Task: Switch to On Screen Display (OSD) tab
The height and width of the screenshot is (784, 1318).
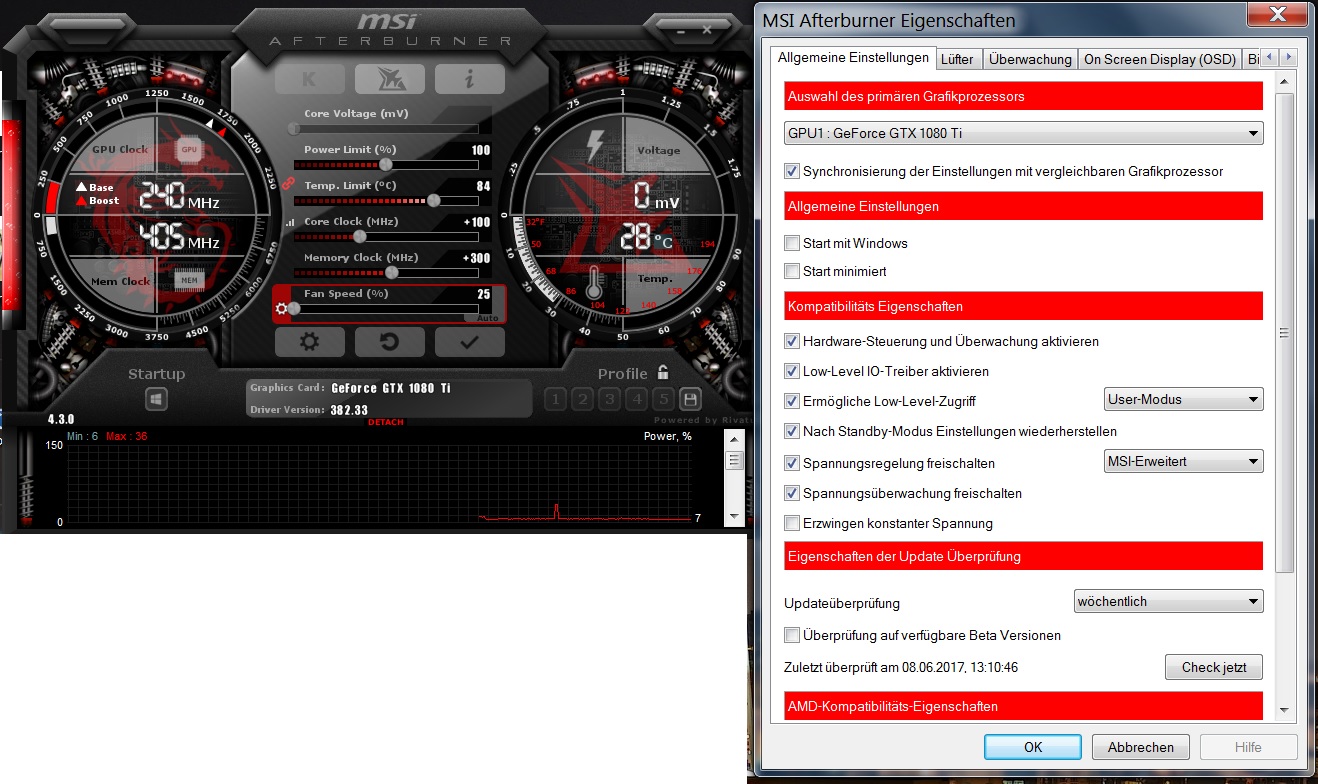Action: (1160, 59)
